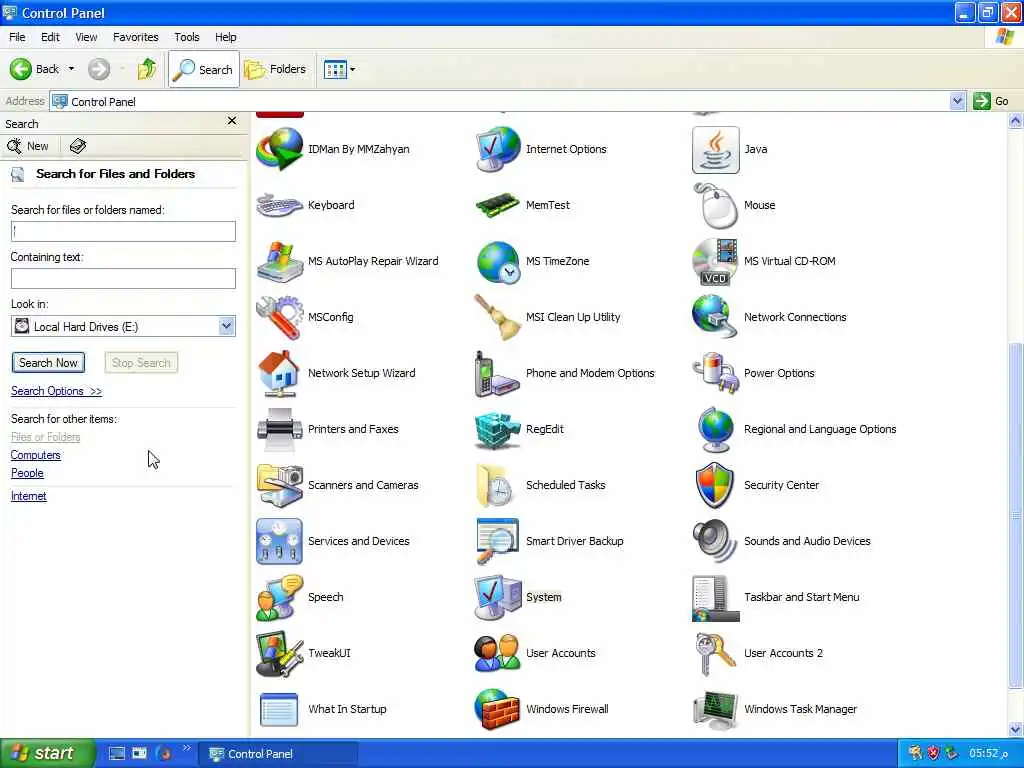Open the Windows Firewall icon

[x=498, y=709]
